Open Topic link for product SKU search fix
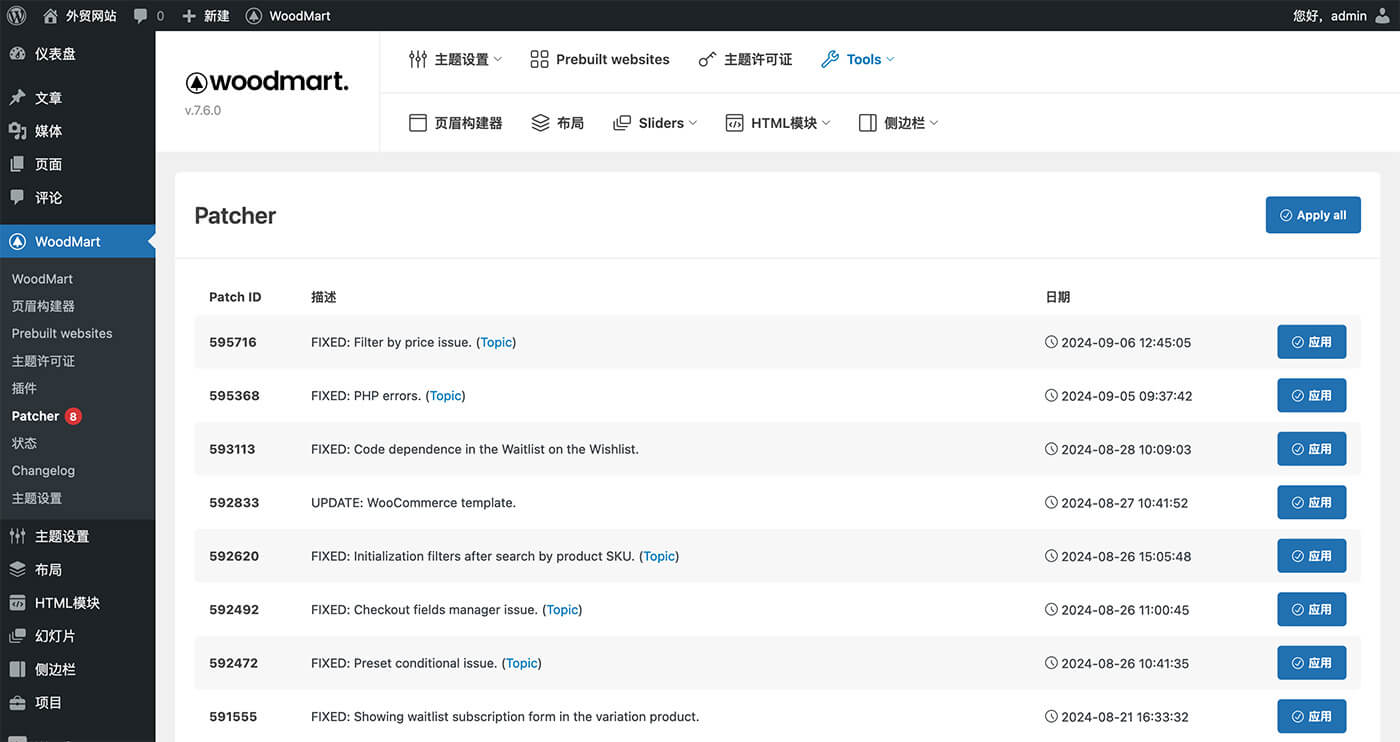The image size is (1400, 742). click(x=659, y=556)
